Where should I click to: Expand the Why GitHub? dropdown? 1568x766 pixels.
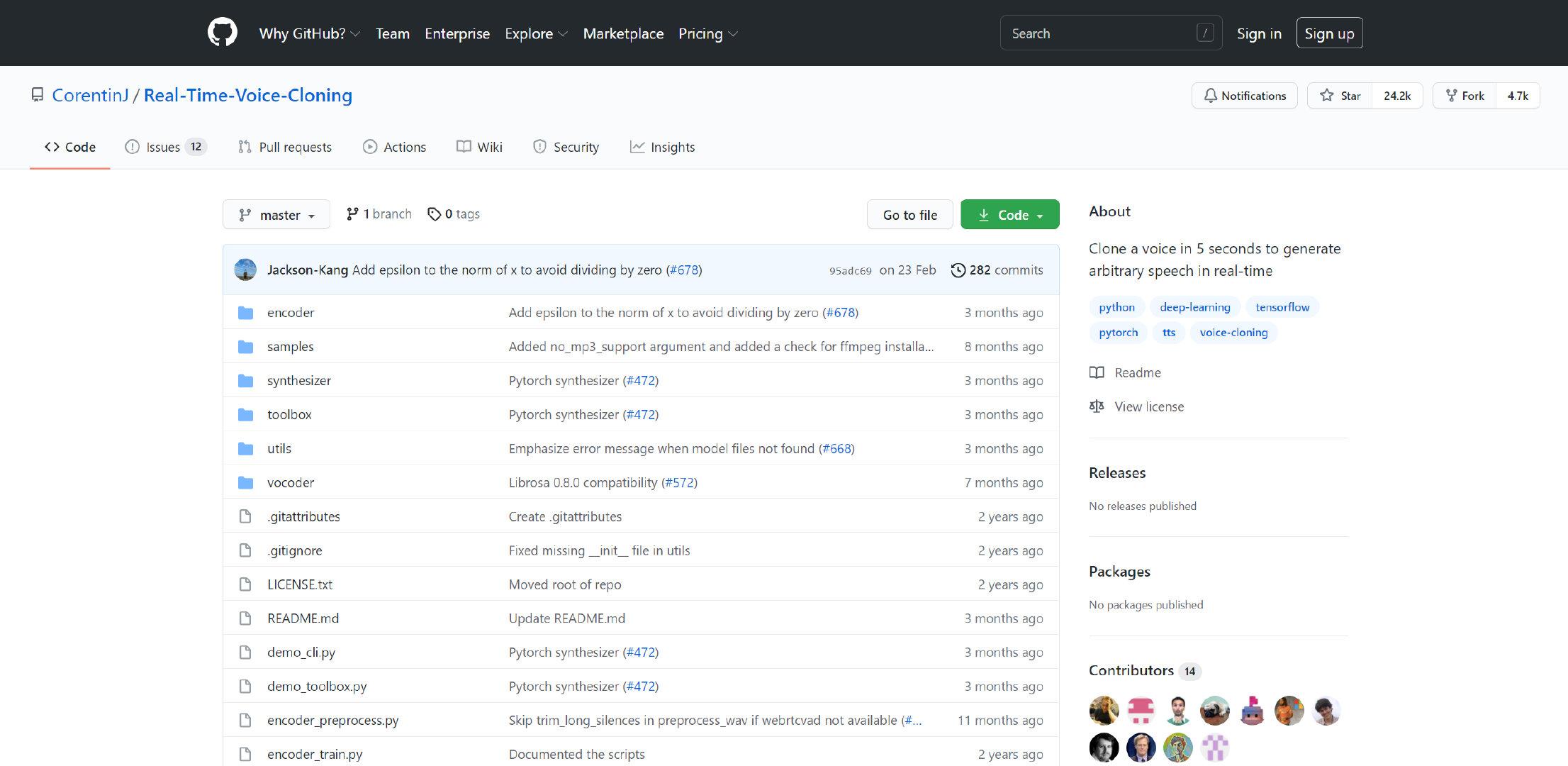308,33
